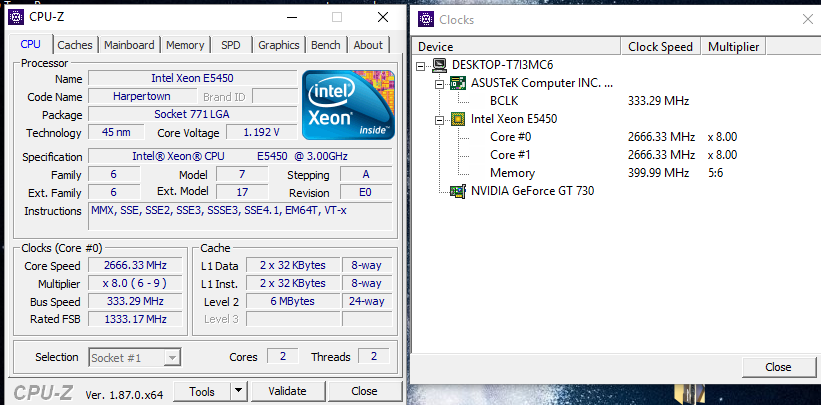Viewport: 821px width, 405px height.
Task: Click Close button in CPU-Z window
Action: (x=364, y=391)
